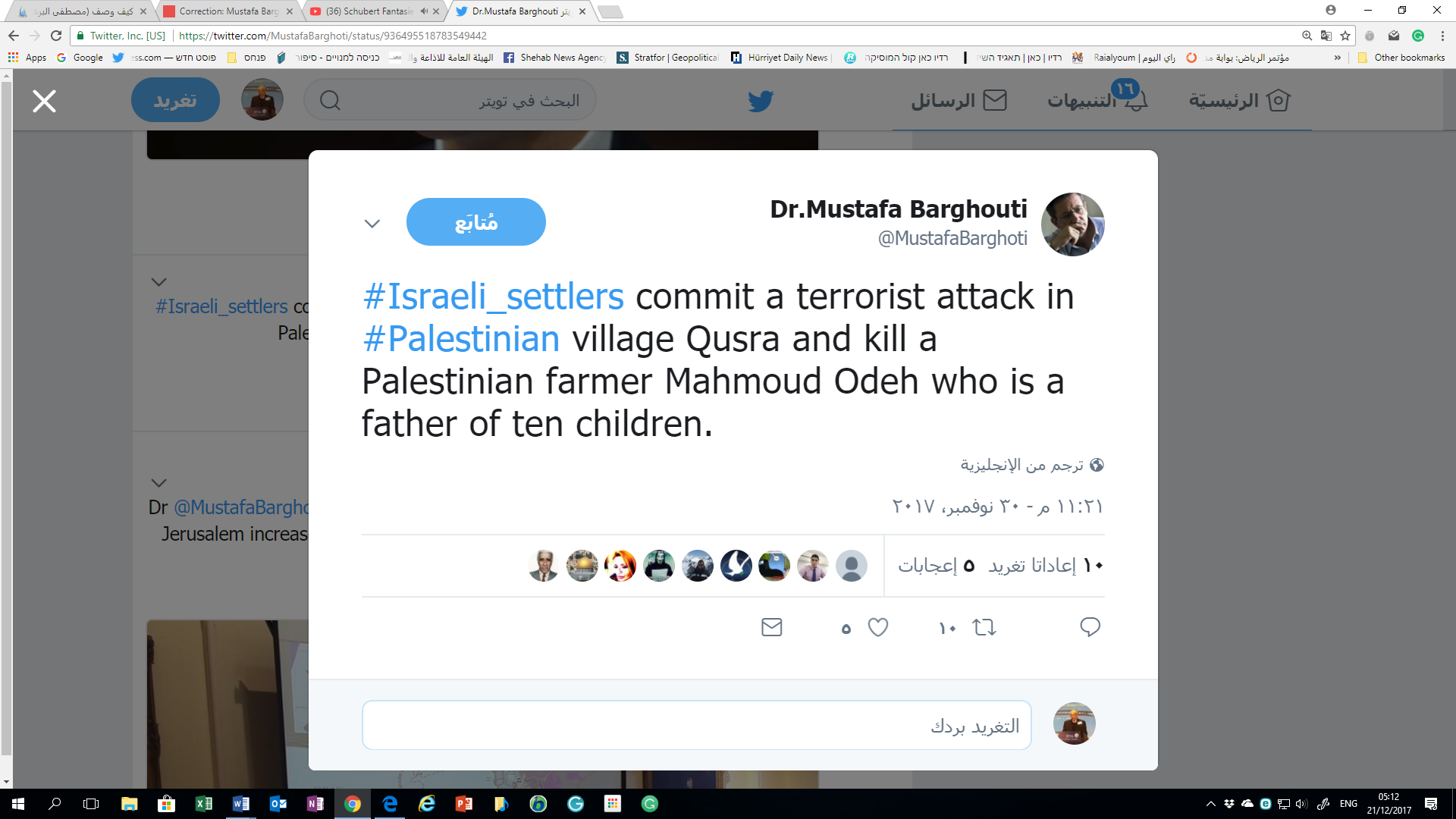The image size is (1456, 819).
Task: Mute the Schubert Fantasie tab audio
Action: pos(424,11)
